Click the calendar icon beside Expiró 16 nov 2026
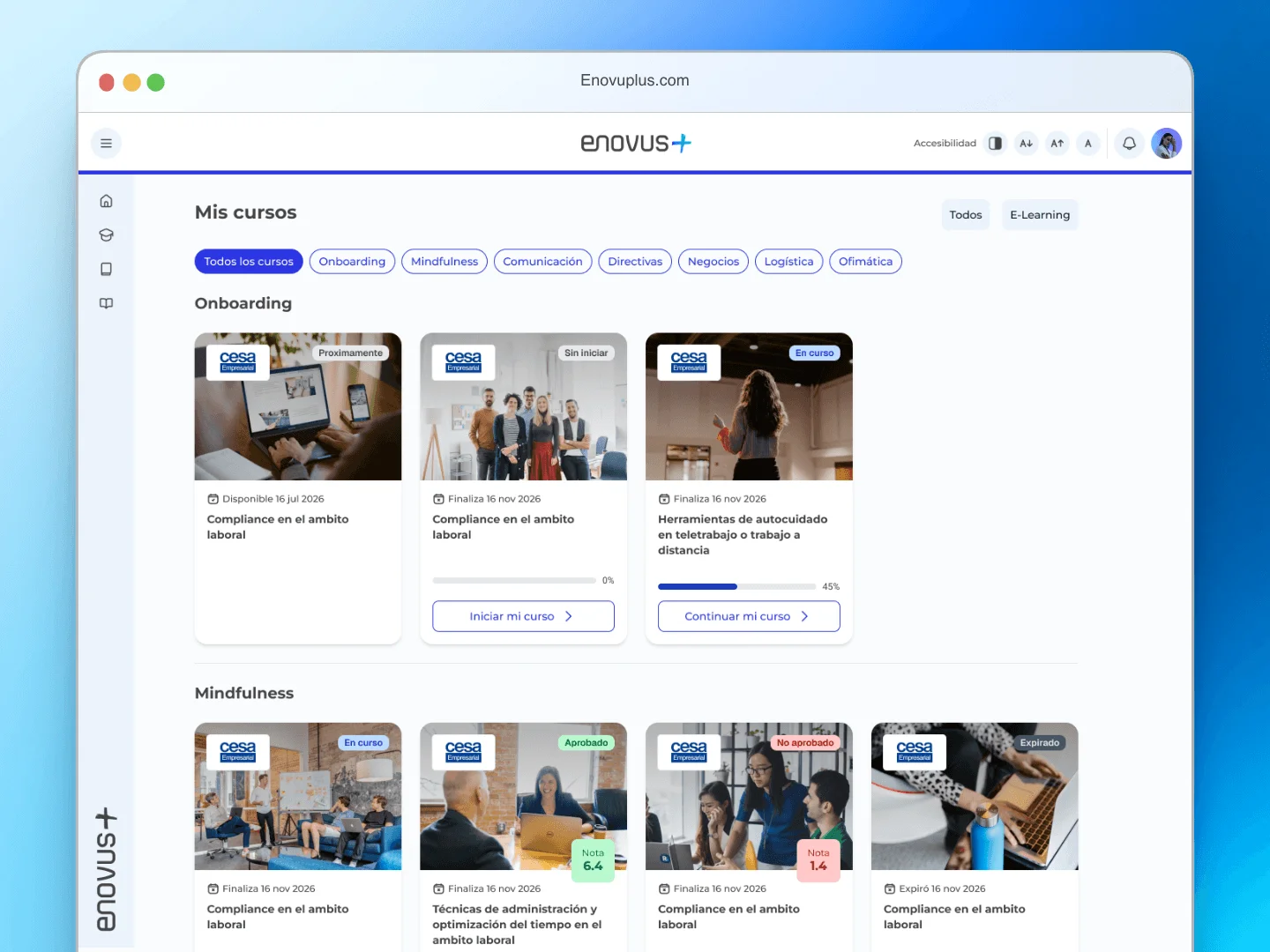 click(889, 889)
